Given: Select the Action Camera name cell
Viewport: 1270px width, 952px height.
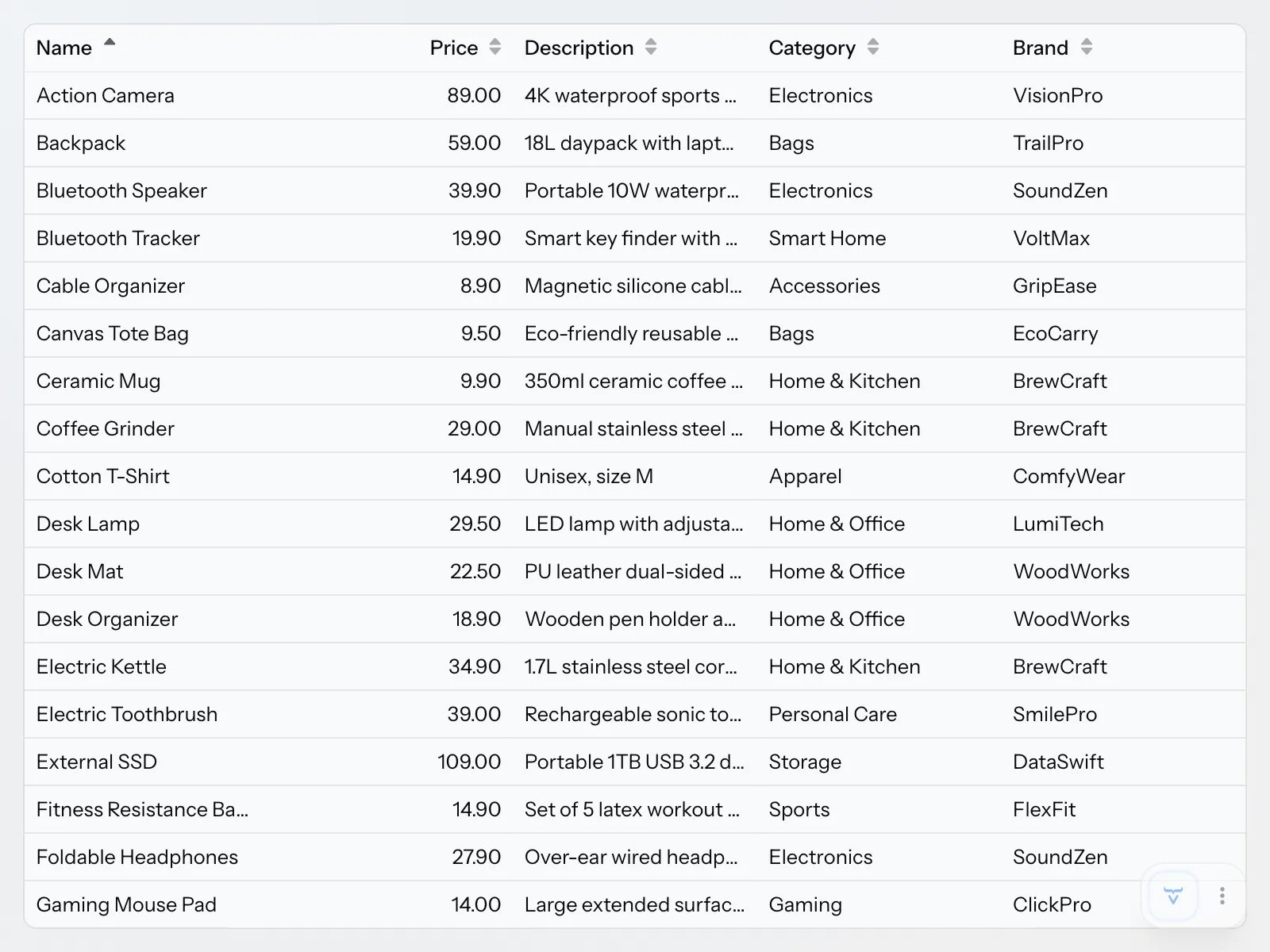Looking at the screenshot, I should coord(106,95).
